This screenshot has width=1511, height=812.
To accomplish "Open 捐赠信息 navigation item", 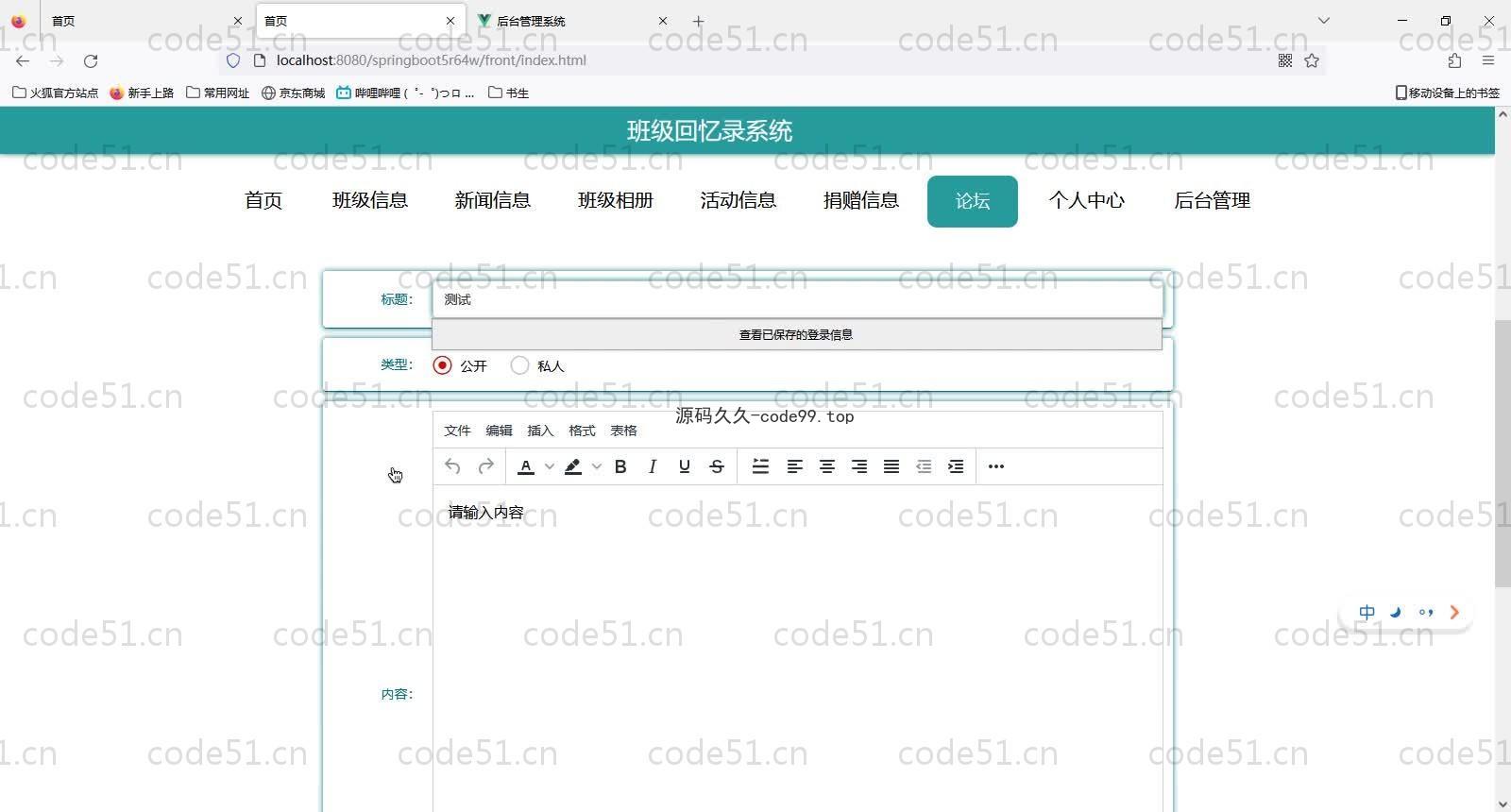I will 861,200.
